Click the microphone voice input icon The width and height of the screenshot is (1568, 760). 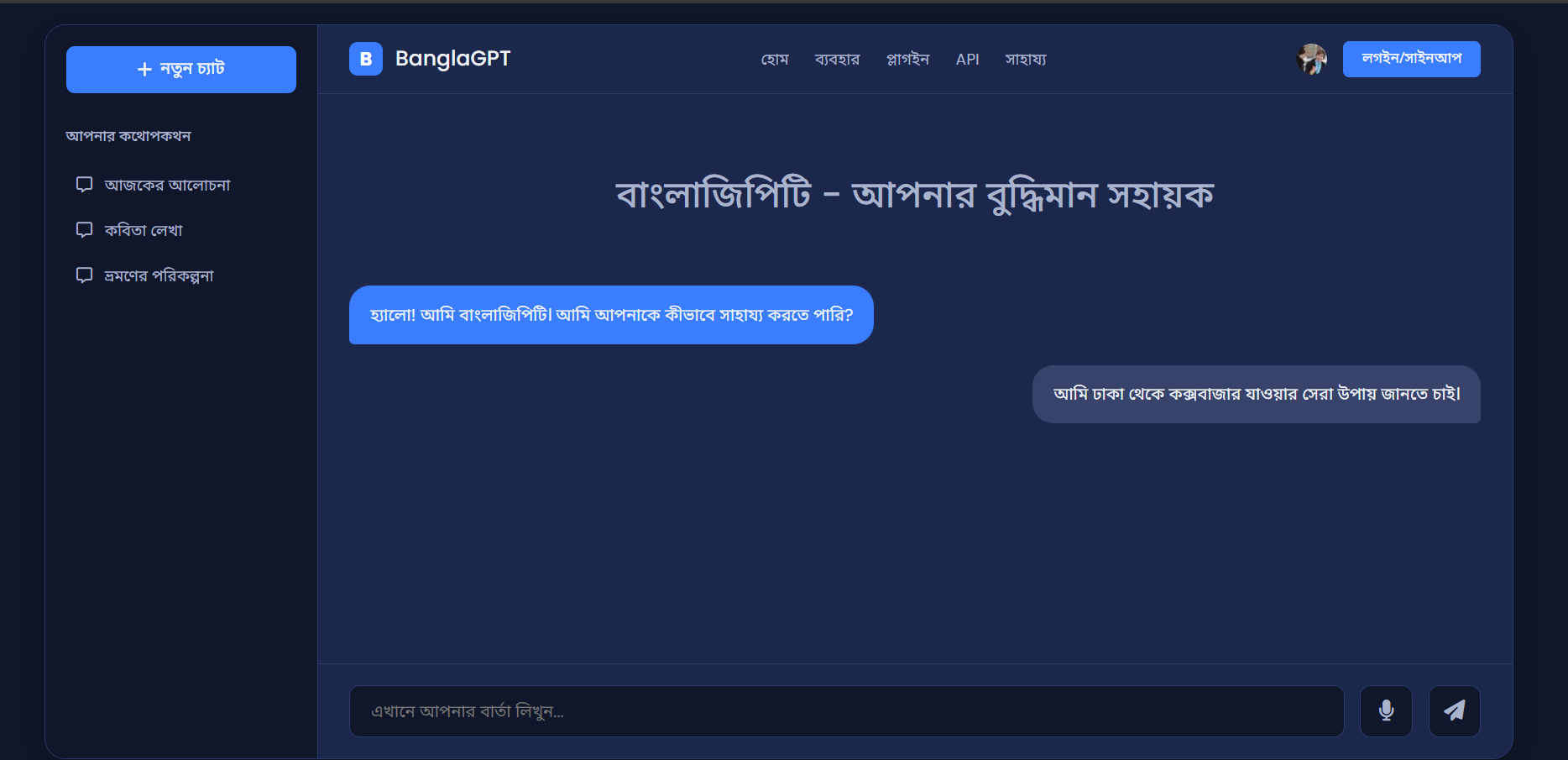[1386, 711]
